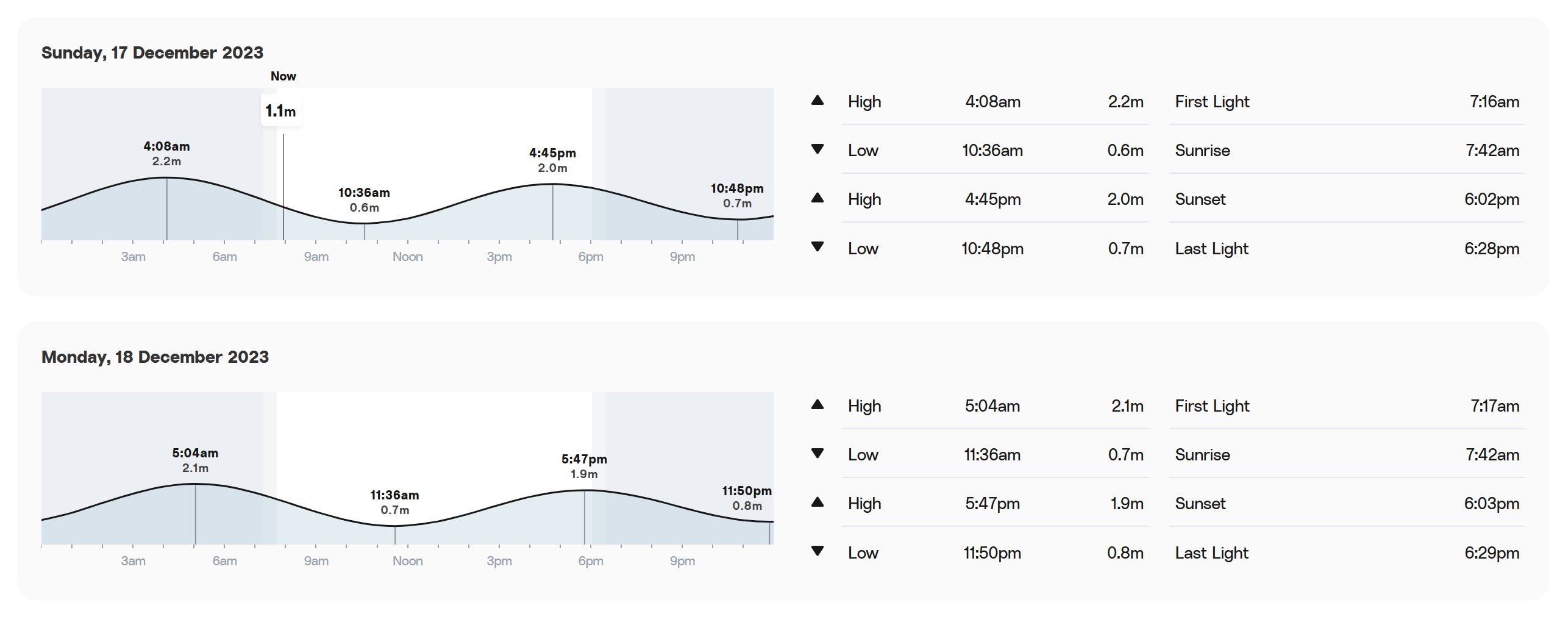Click the up triangle beside Sunday 4:08am High
Viewport: 1568px width, 622px height.
pos(818,101)
